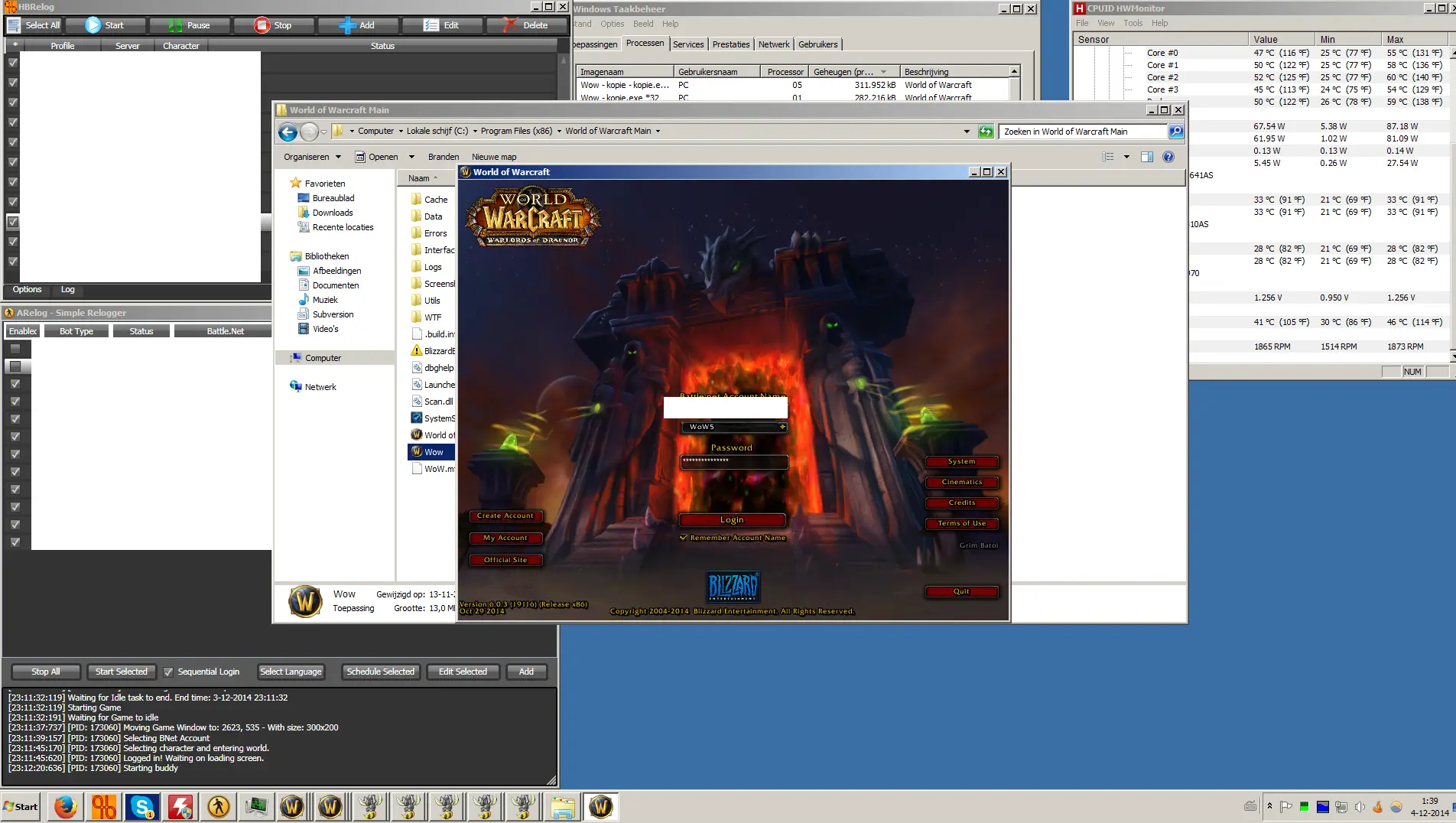Click Stop All in ARelog
The image size is (1456, 823).
[46, 672]
